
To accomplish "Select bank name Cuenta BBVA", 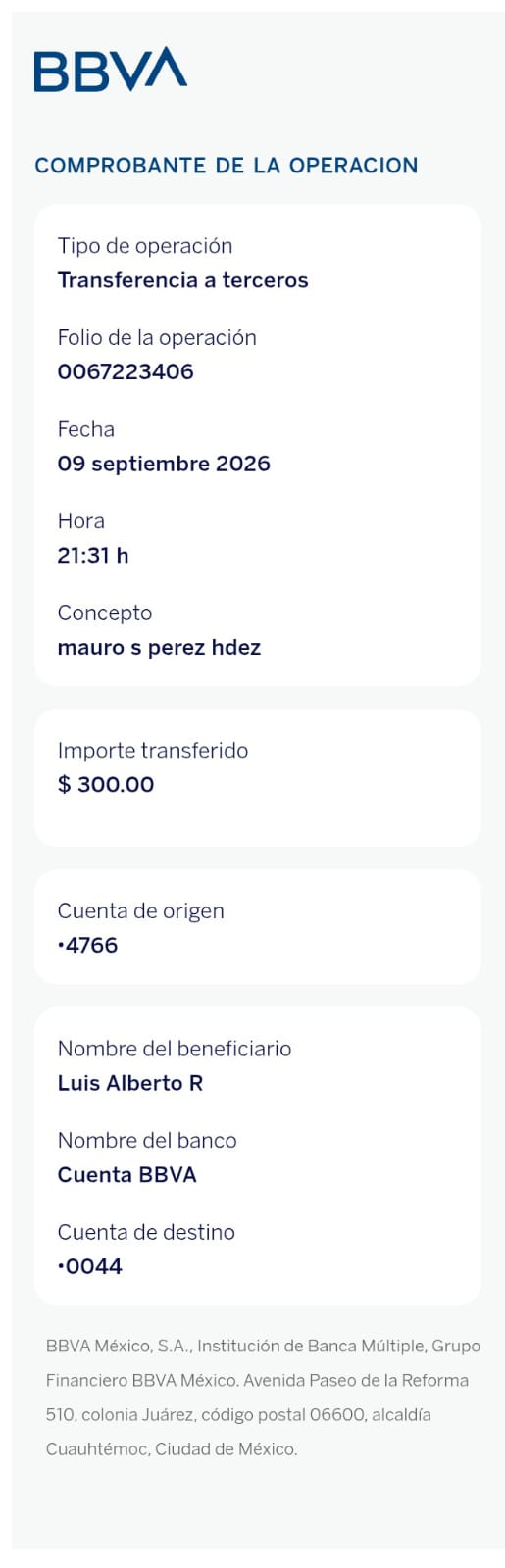I will tap(127, 1175).
